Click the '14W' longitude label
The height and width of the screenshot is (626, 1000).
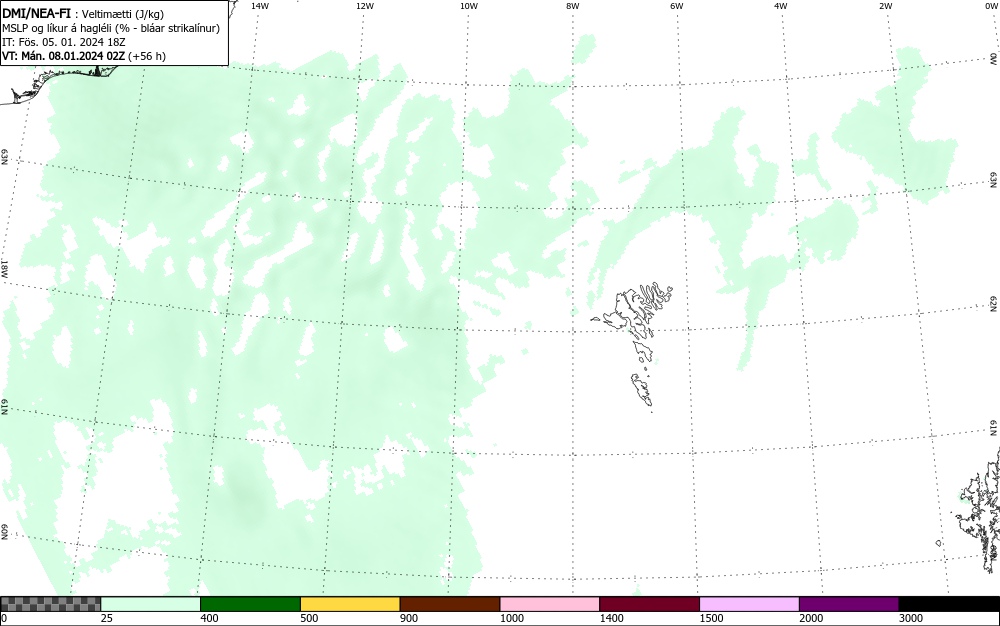(x=260, y=6)
